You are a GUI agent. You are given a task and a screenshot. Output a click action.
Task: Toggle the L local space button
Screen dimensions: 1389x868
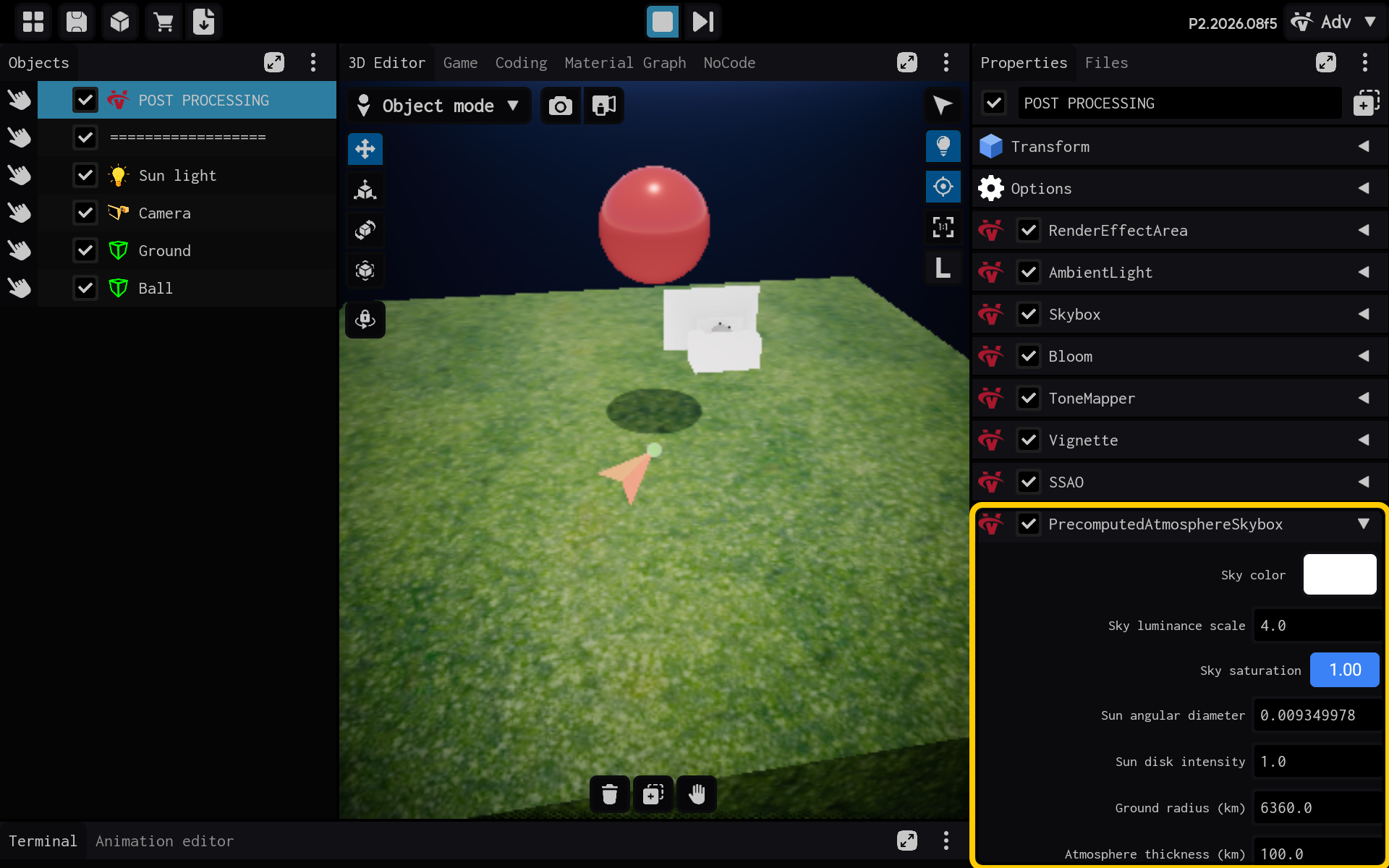pos(943,268)
